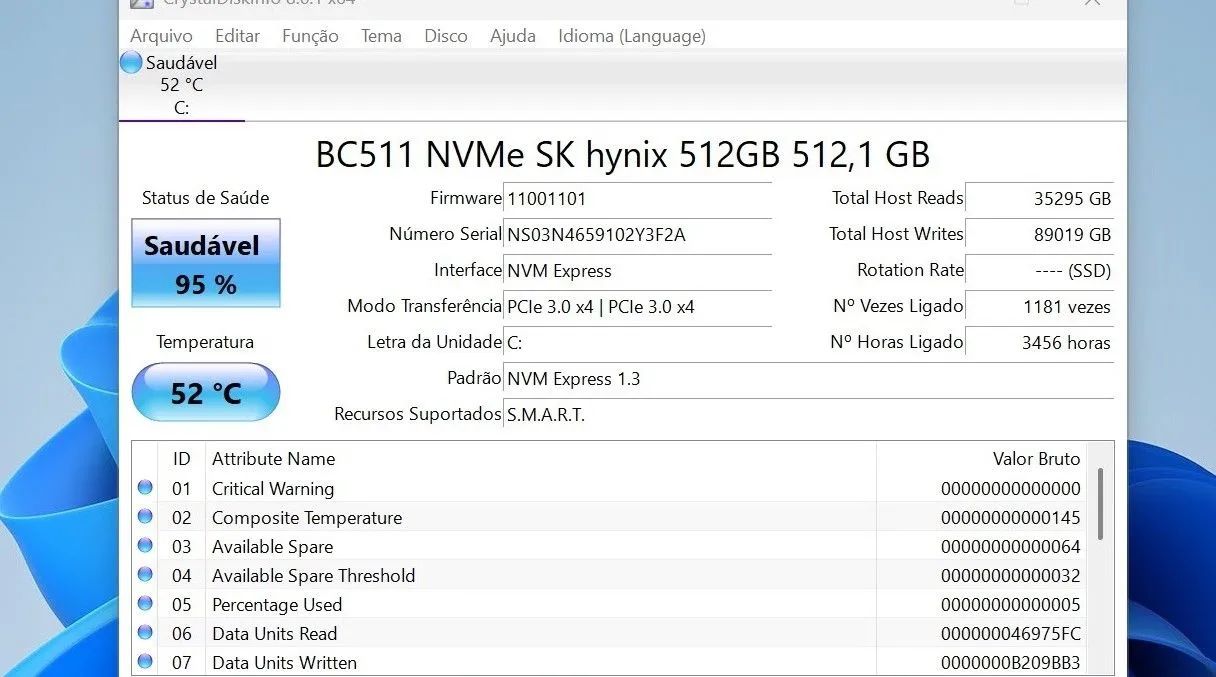Viewport: 1216px width, 677px height.
Task: Click the Attribute Name column header
Action: point(540,459)
